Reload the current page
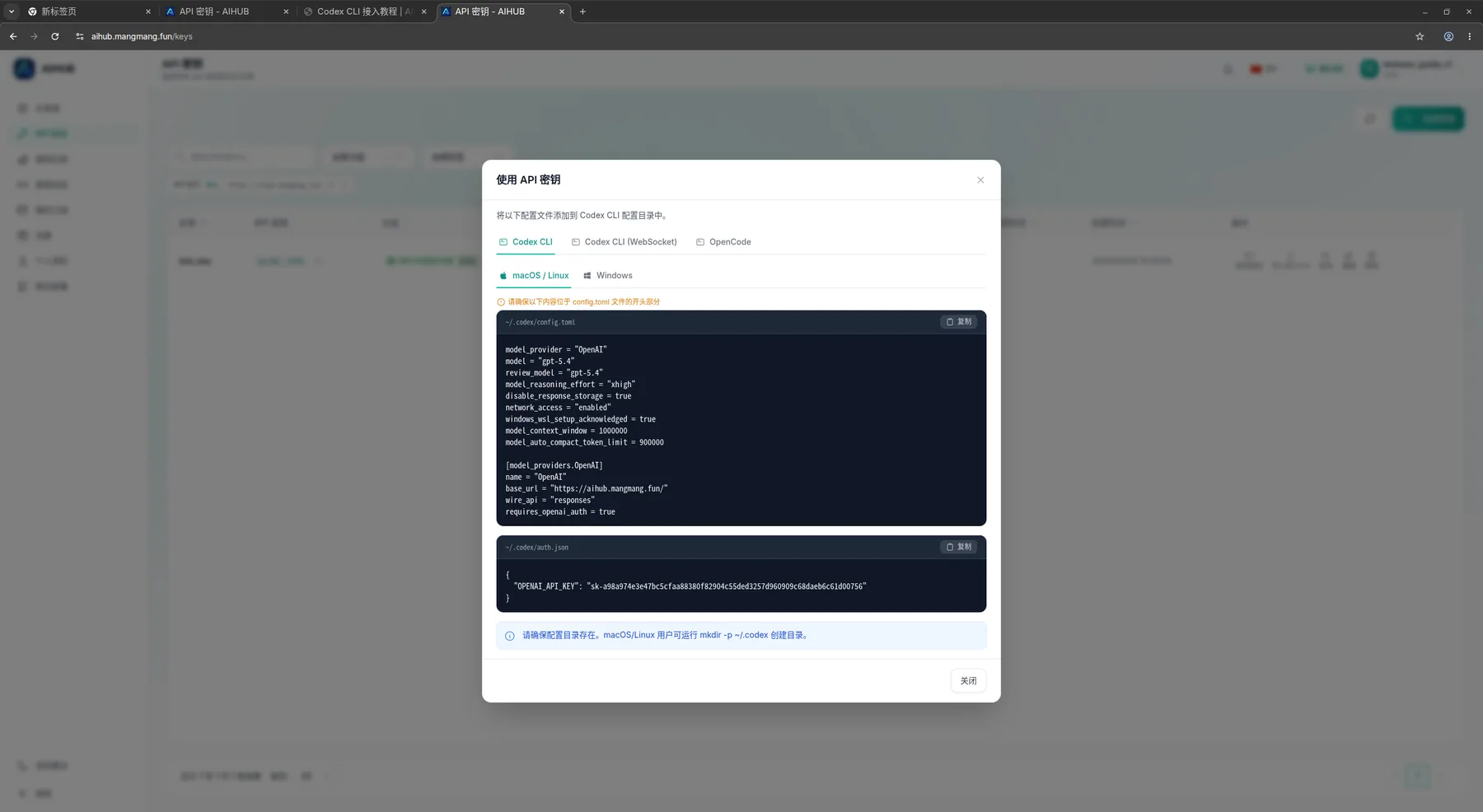1483x812 pixels. 55,36
